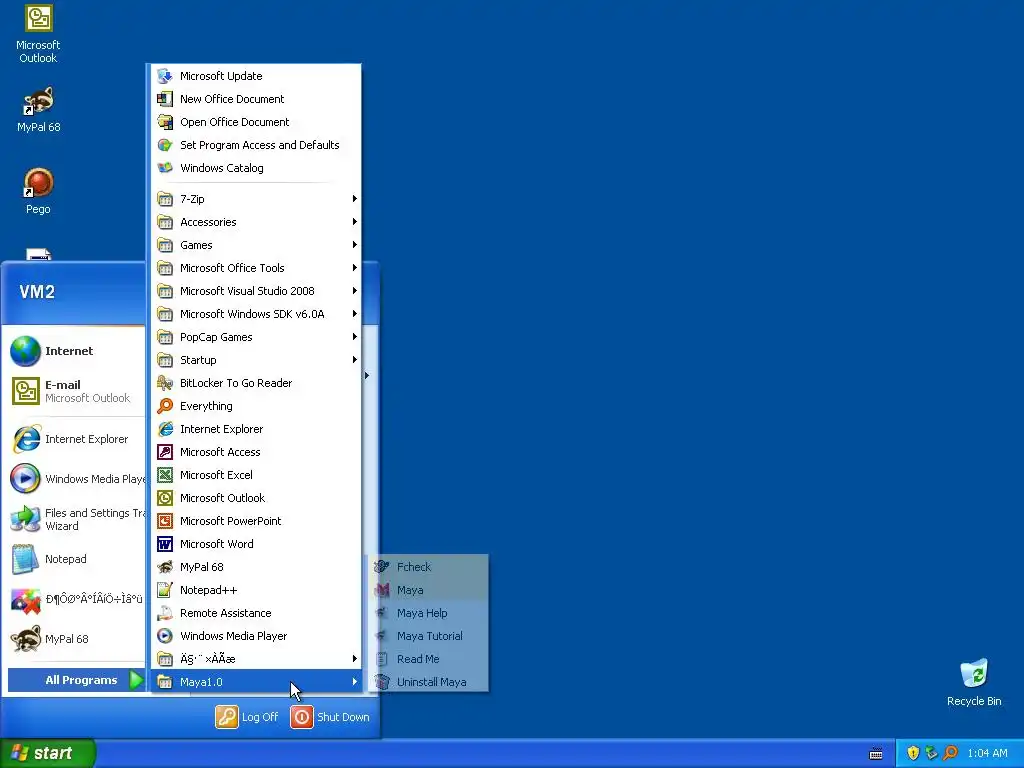The height and width of the screenshot is (768, 1024).
Task: Launch the Everything search icon
Action: 165,406
